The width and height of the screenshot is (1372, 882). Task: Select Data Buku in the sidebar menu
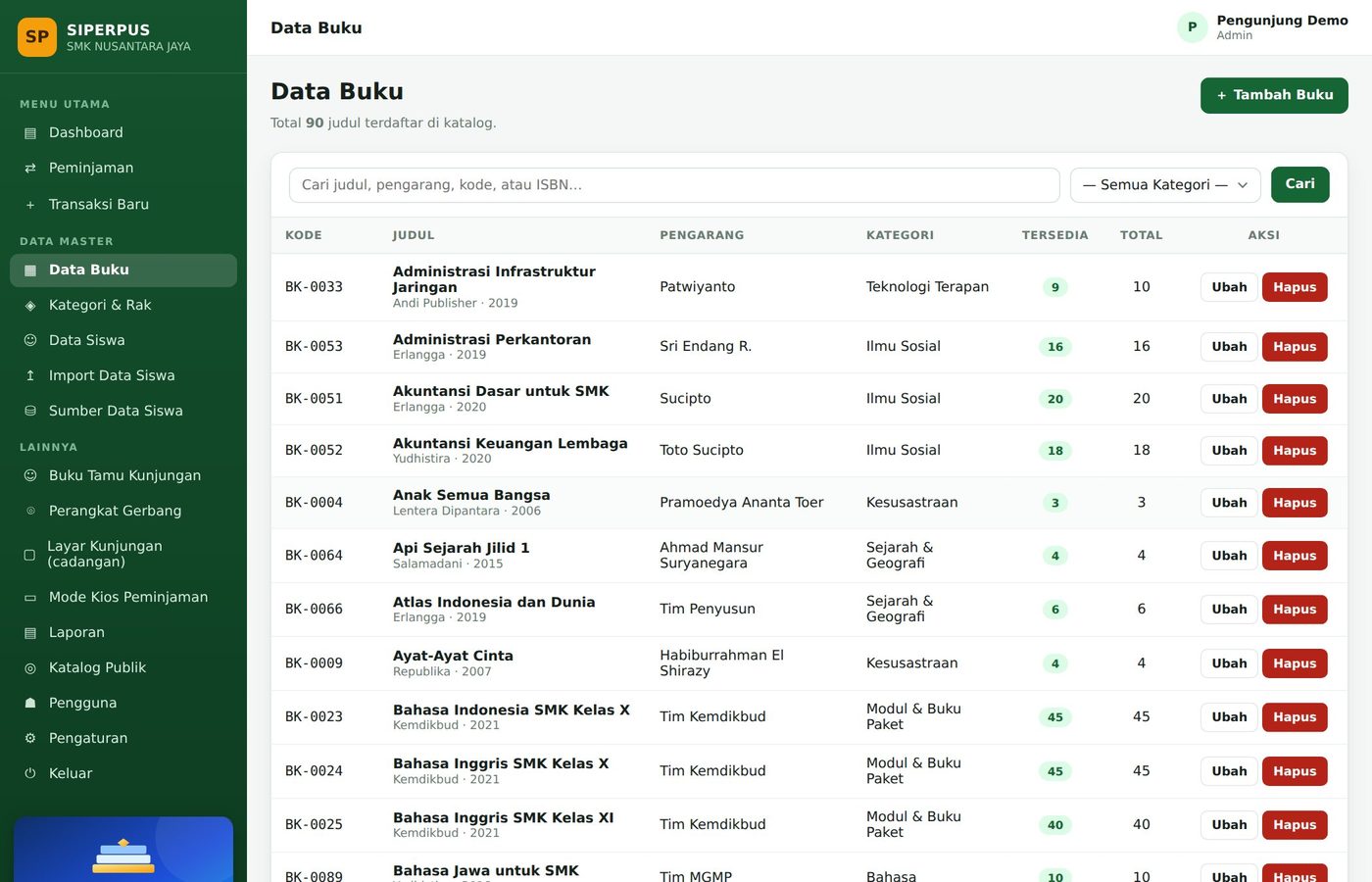[123, 270]
